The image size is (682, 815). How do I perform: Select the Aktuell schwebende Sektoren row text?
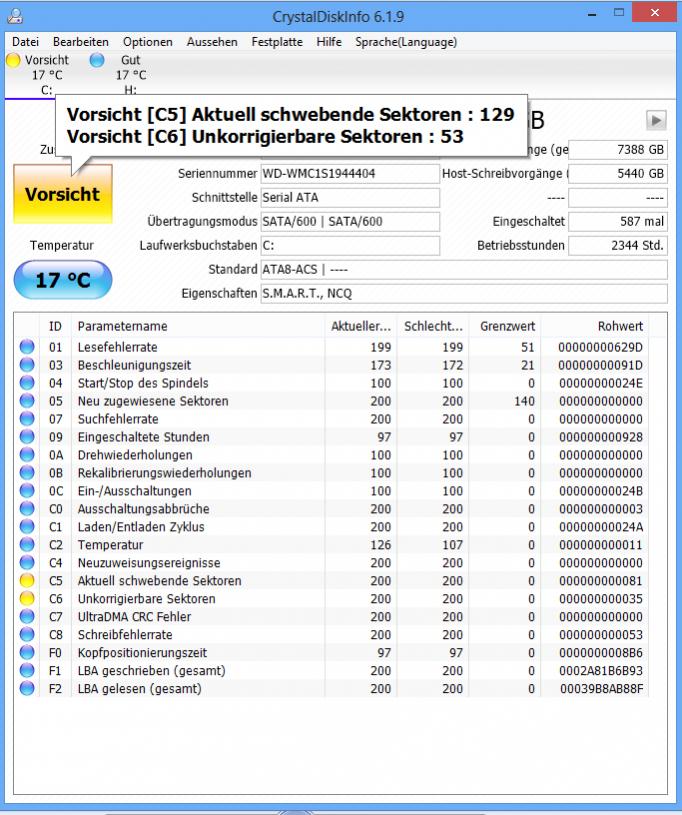pyautogui.click(x=160, y=581)
